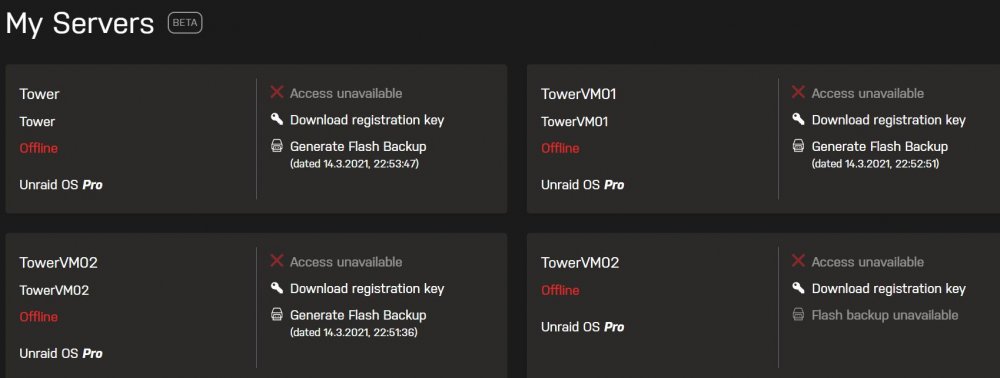Screen dimensions: 1000x378
Task: Click the key icon in online-less TowerVM02 card with flash backup unavailable
Action: click(x=798, y=288)
